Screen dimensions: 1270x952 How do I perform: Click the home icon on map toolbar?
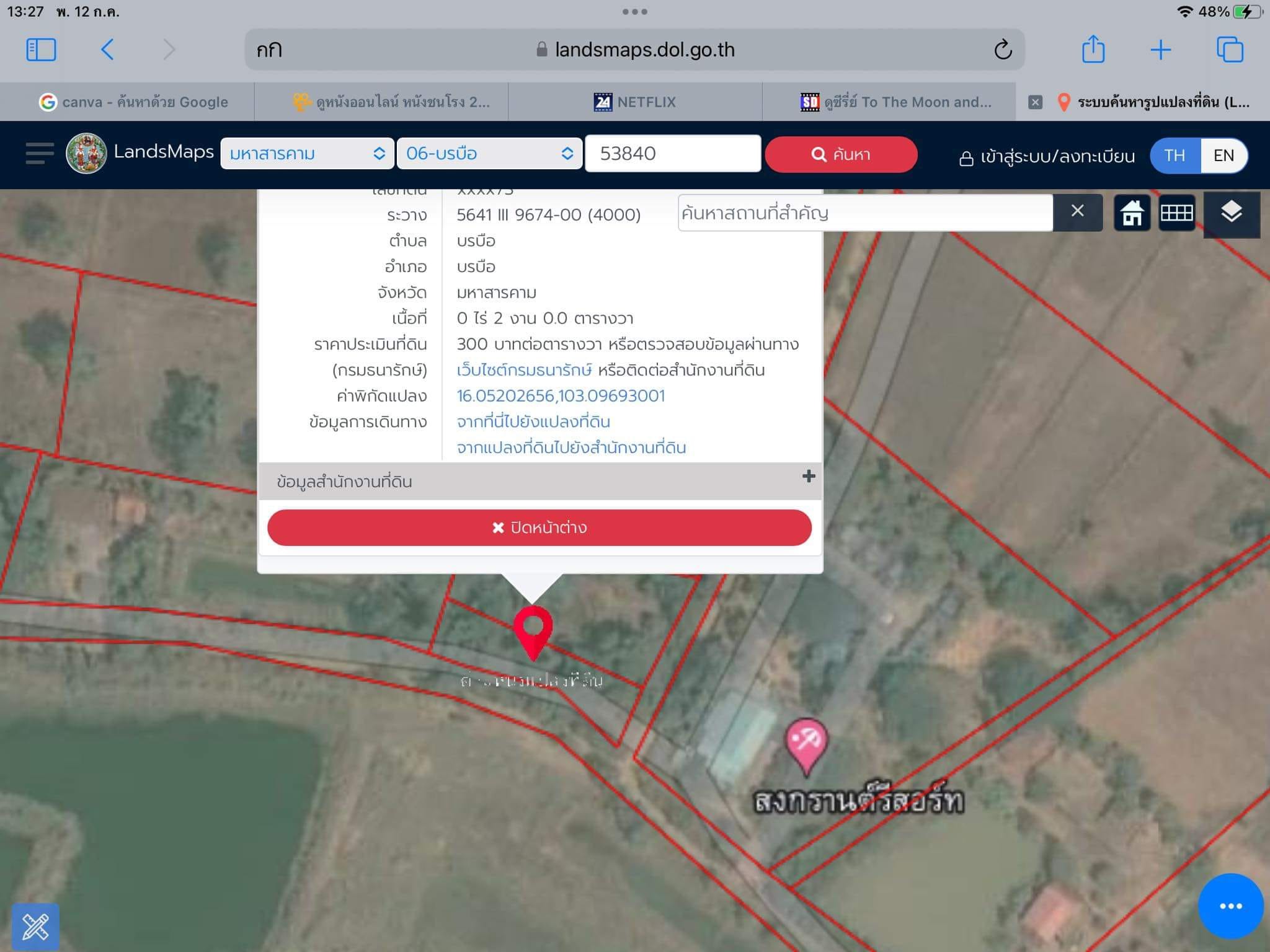1132,213
